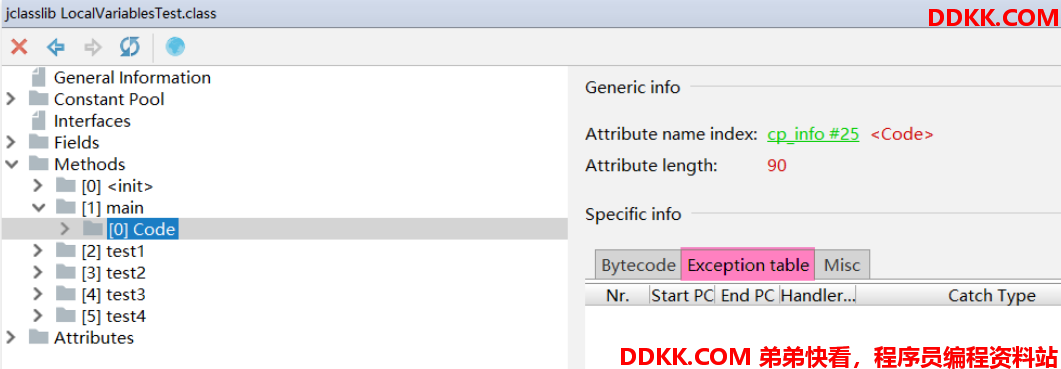This screenshot has height=369, width=1061.
Task: Click the [0] Code folder icon
Action: coord(93,229)
